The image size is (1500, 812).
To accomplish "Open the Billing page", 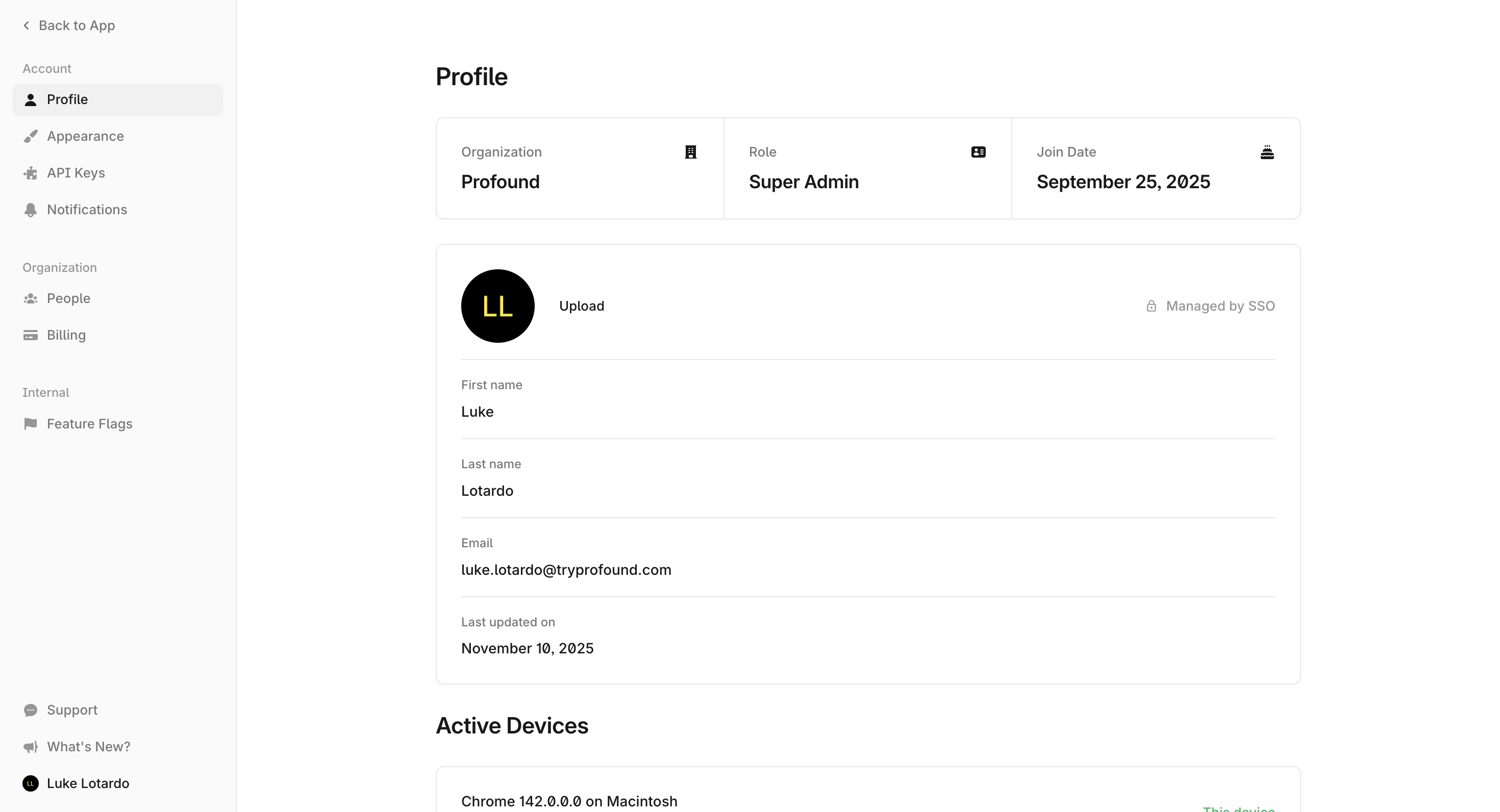I will [x=118, y=335].
